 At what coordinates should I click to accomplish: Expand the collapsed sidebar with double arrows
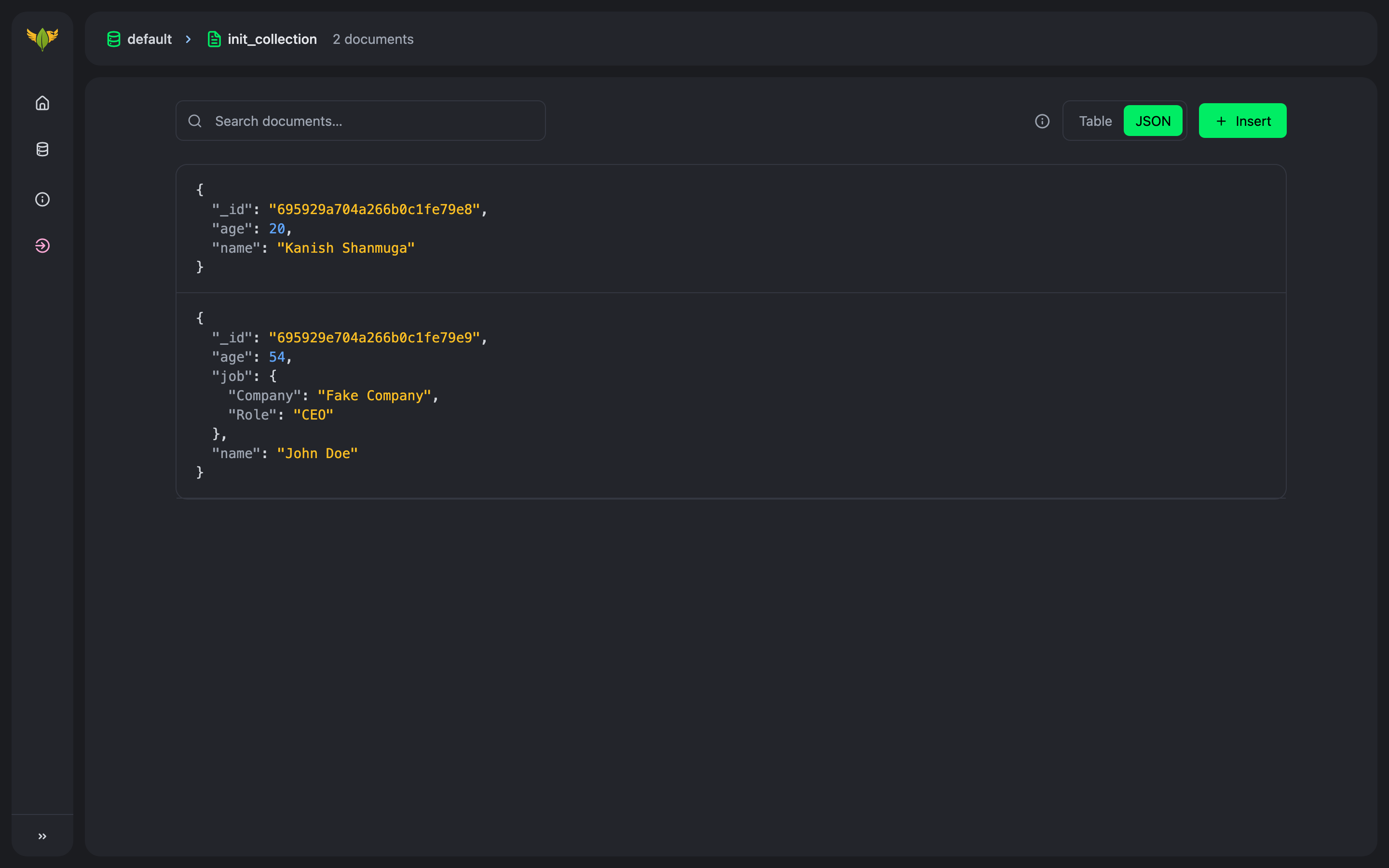point(42,836)
